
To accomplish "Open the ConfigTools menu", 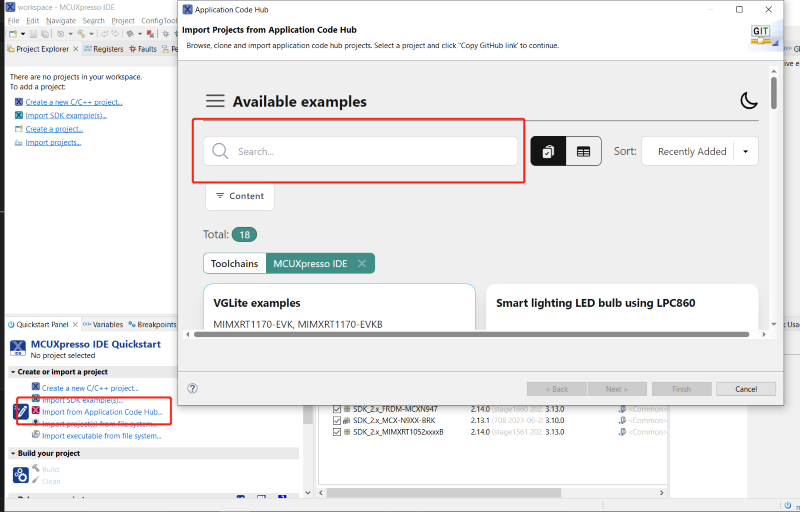I will pos(159,20).
